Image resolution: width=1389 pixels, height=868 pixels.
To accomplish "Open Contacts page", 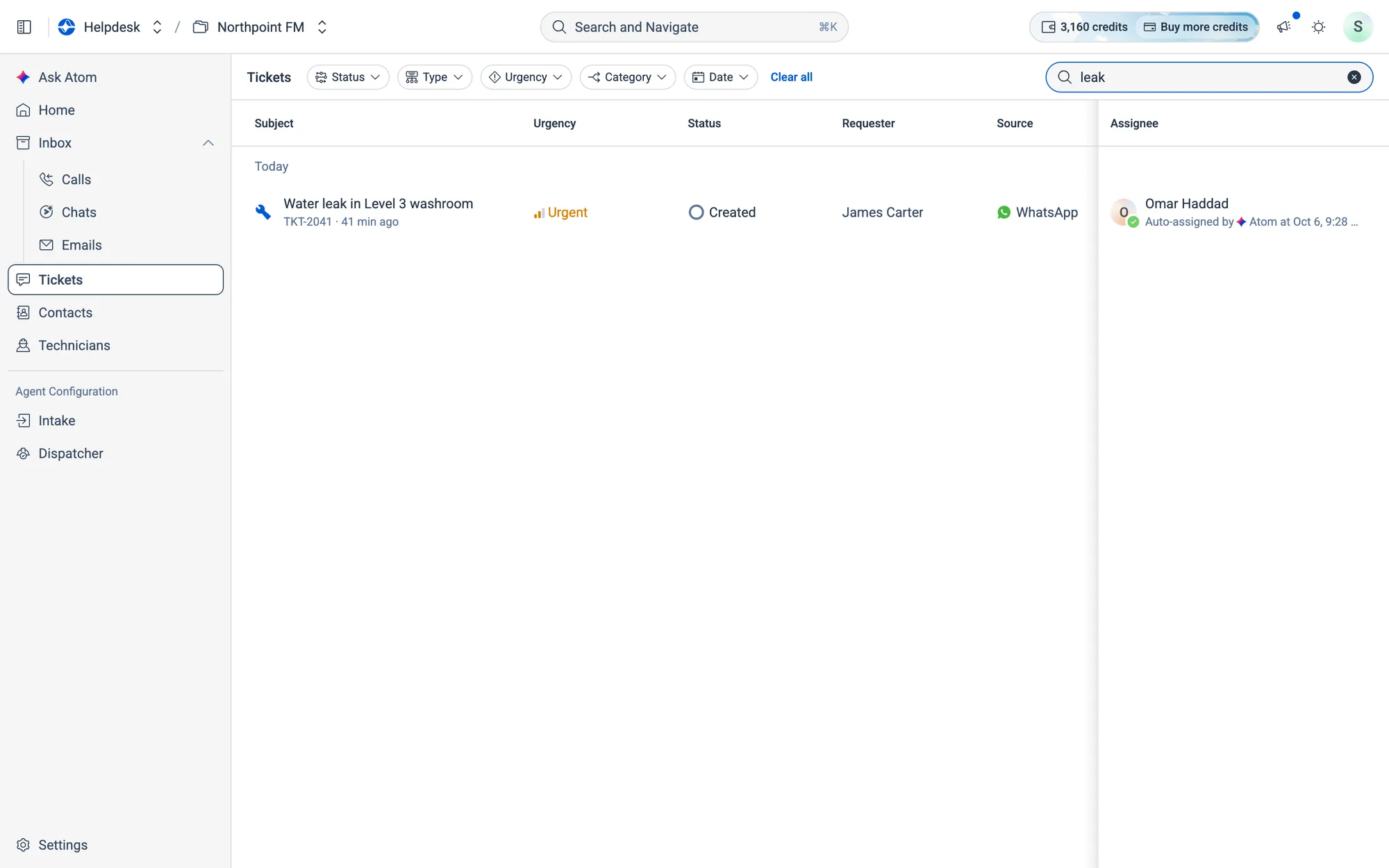I will coord(116,312).
